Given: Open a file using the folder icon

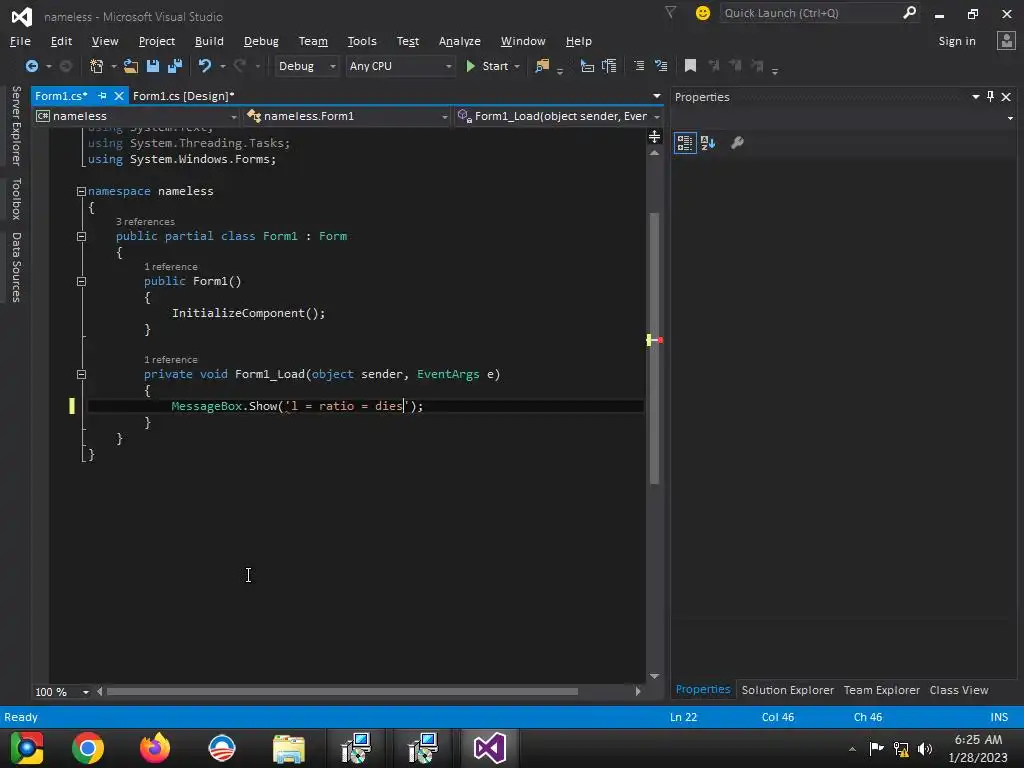Looking at the screenshot, I should pos(131,66).
